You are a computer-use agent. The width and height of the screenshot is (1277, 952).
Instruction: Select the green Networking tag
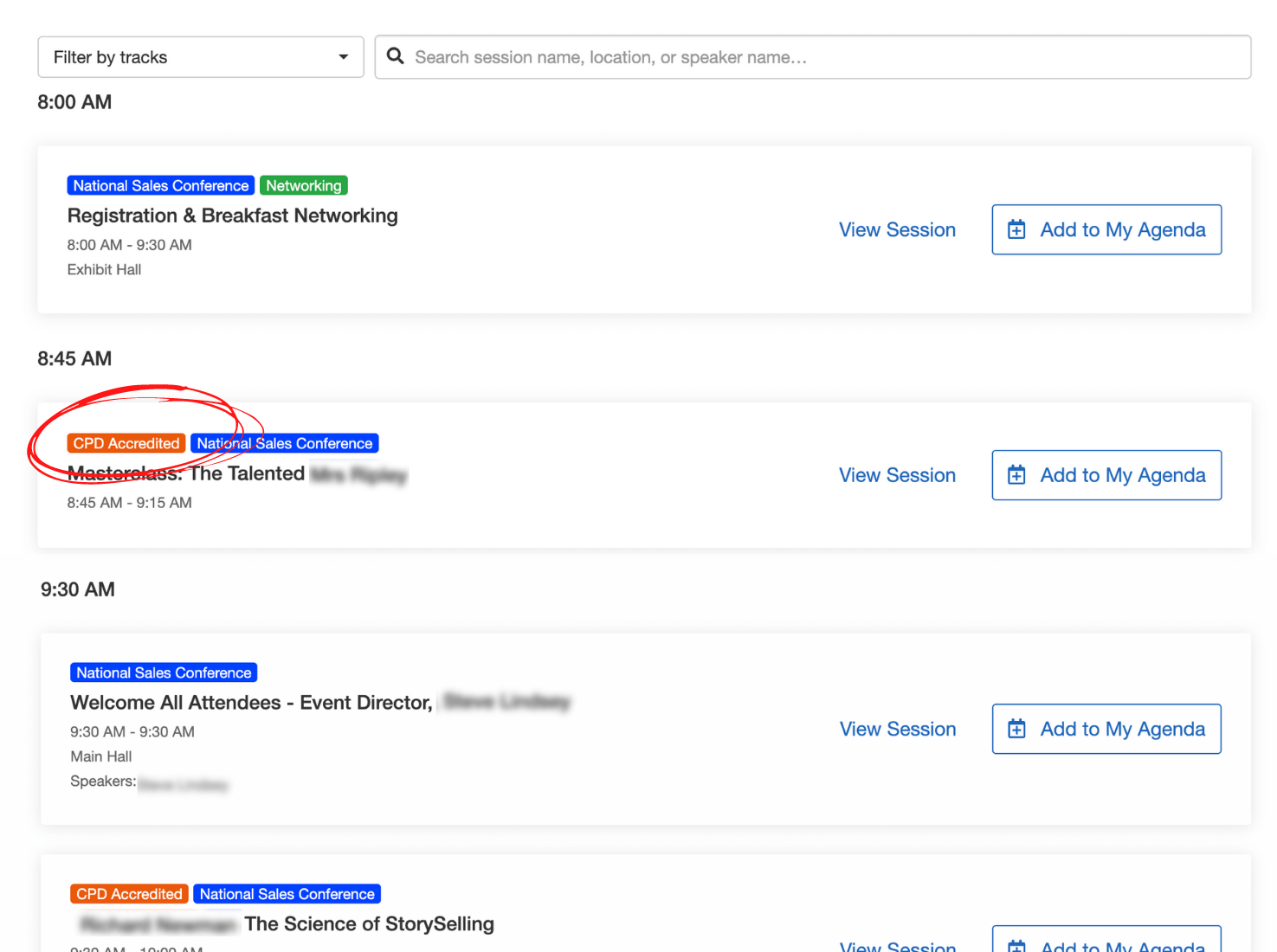[303, 186]
